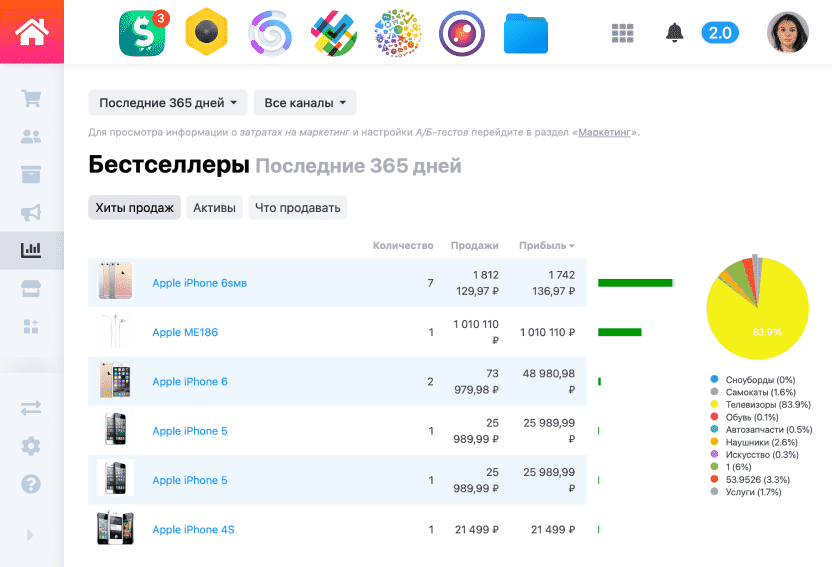Toggle Обувь (0.1%) legend entry
The width and height of the screenshot is (833, 567).
(x=744, y=417)
